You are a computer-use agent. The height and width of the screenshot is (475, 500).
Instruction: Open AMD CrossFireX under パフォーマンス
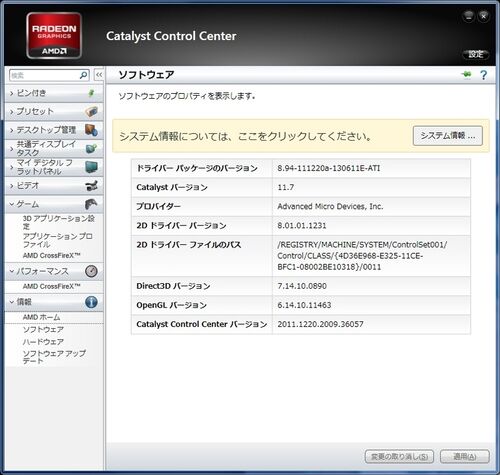[x=52, y=286]
